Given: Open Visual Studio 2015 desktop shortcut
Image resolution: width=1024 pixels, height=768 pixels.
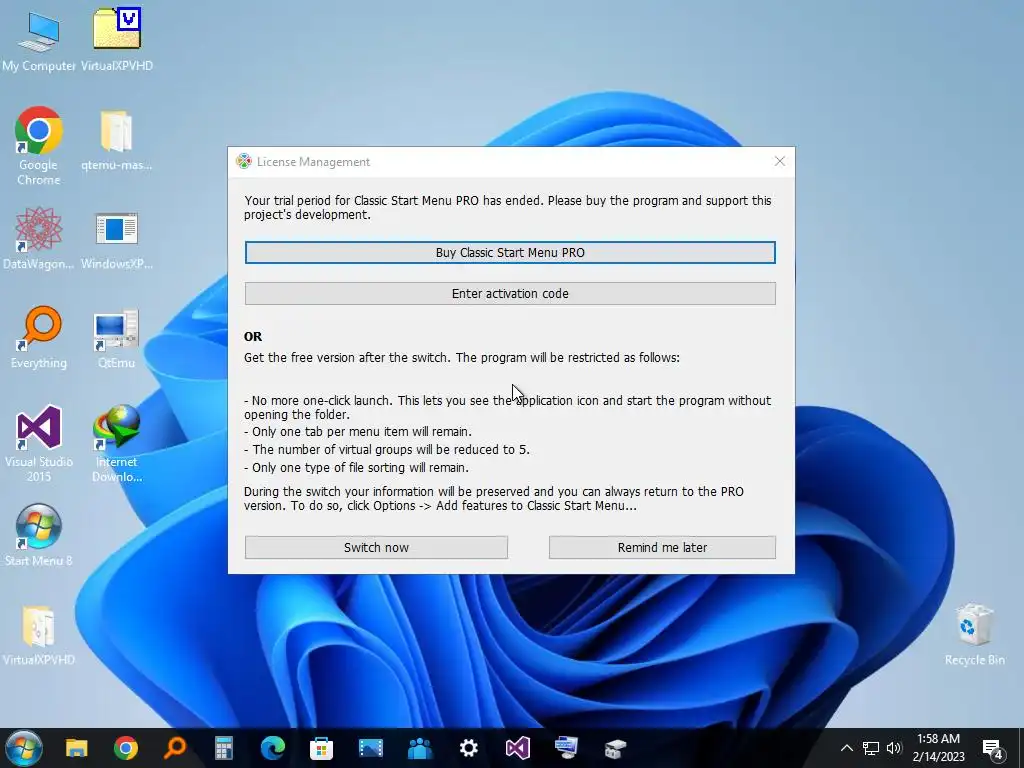Looking at the screenshot, I should click(39, 443).
